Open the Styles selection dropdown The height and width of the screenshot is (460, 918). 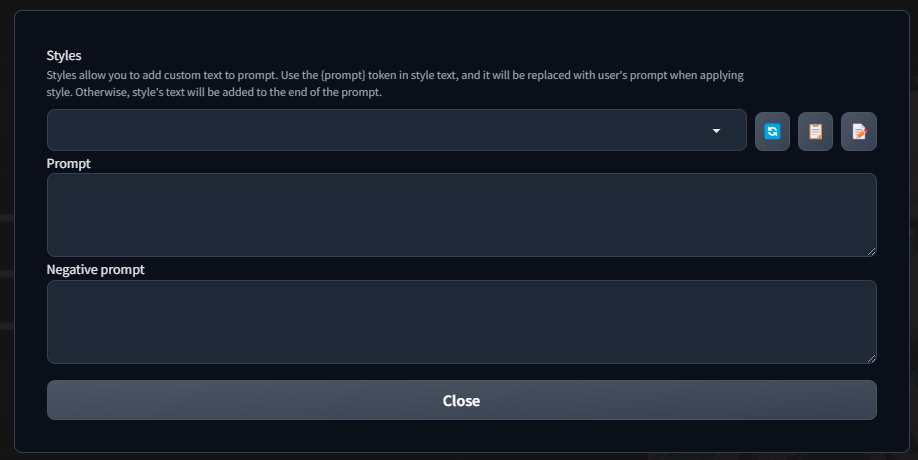pyautogui.click(x=397, y=130)
